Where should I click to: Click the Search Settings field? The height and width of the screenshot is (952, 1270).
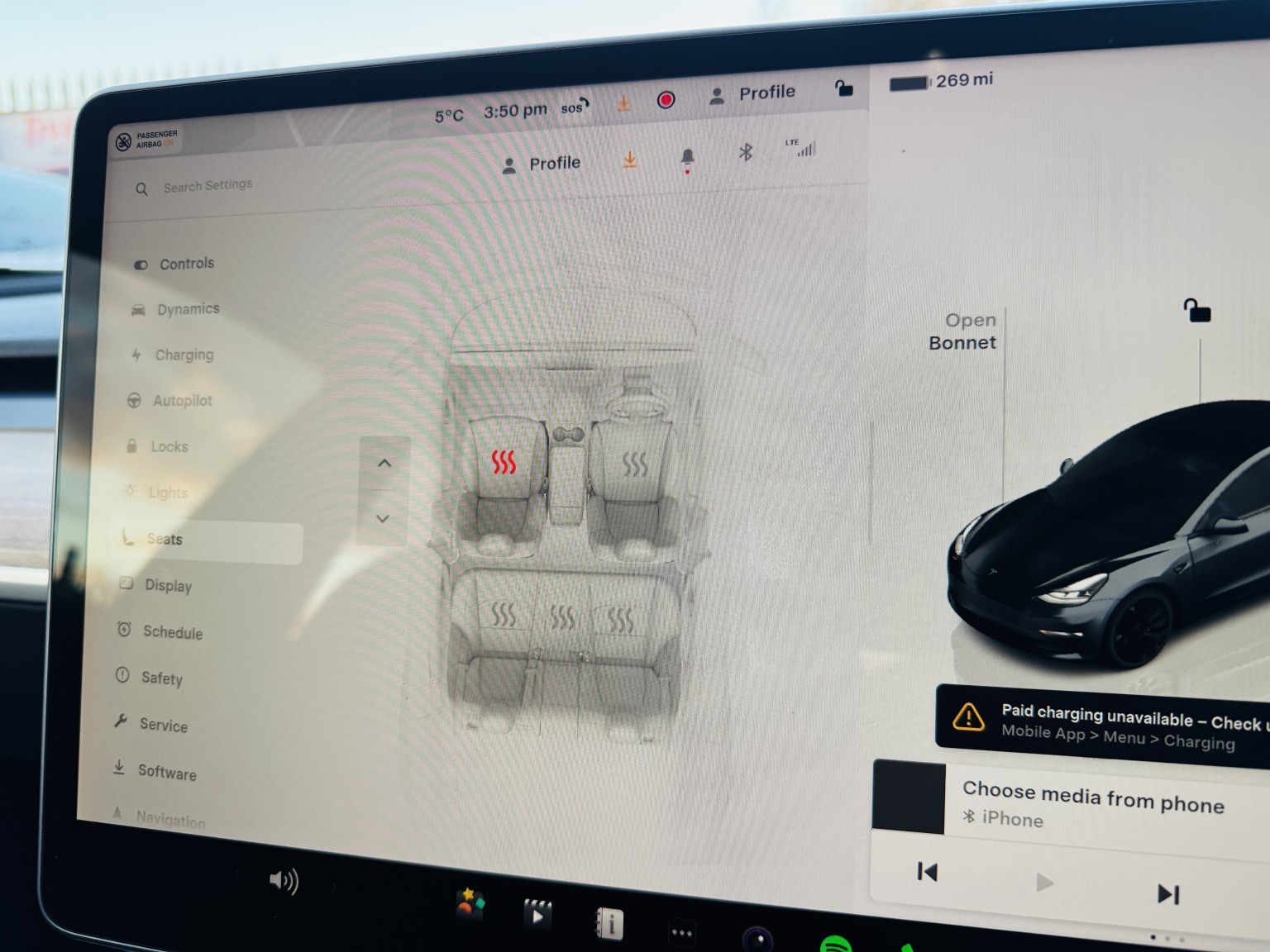click(207, 186)
